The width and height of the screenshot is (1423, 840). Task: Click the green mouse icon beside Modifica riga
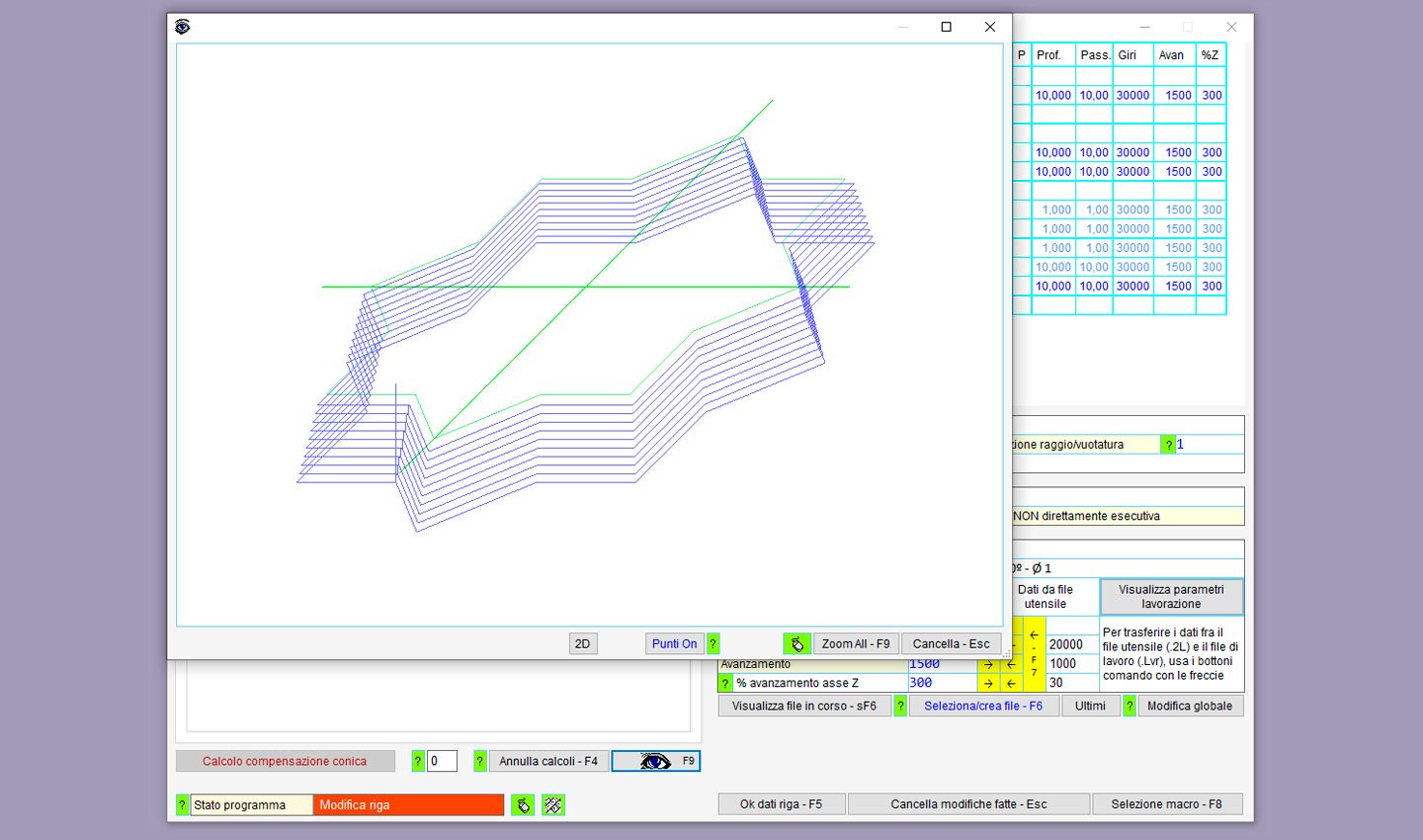[523, 805]
